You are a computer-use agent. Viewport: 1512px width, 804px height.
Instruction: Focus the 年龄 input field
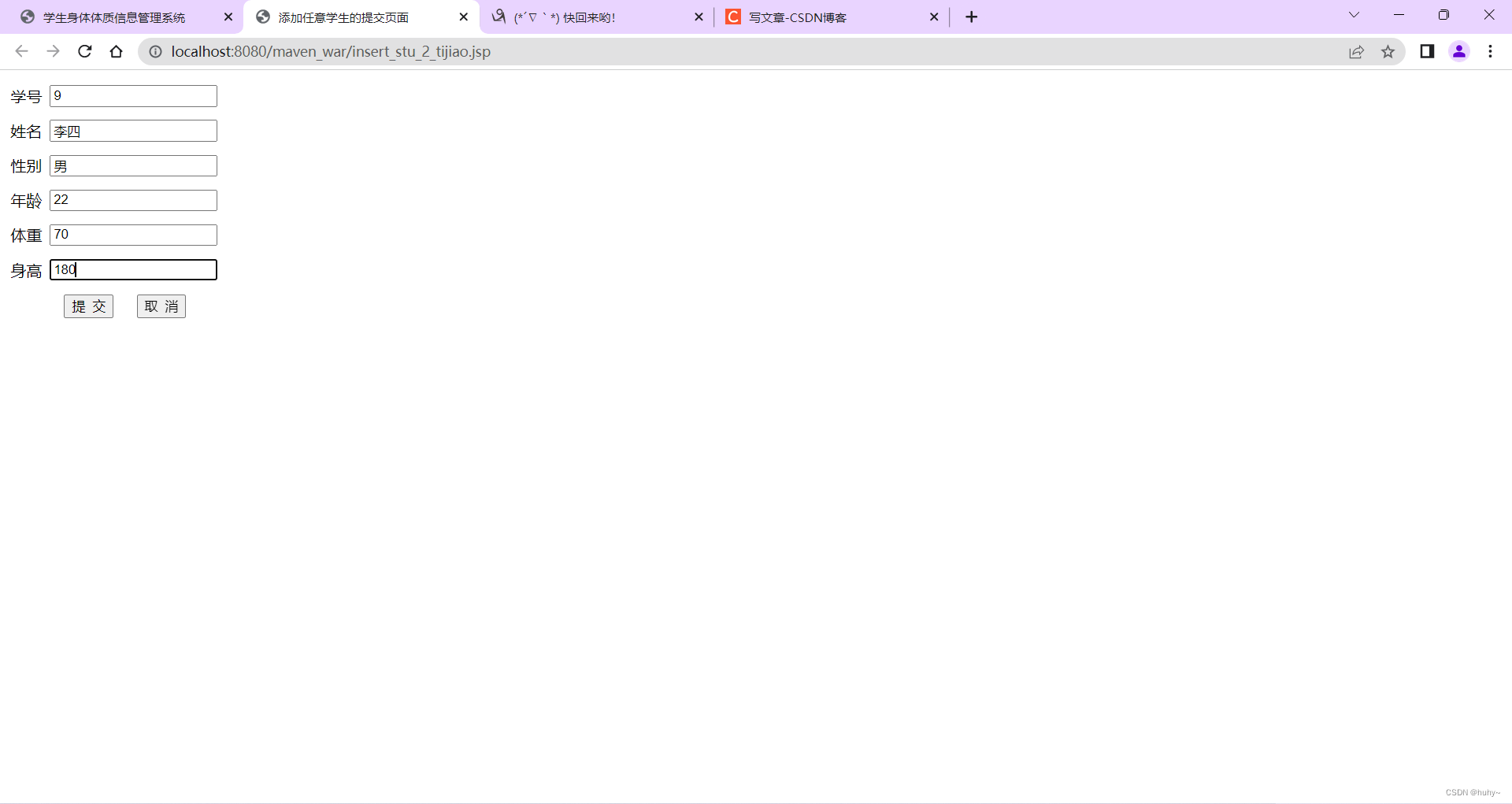[133, 200]
